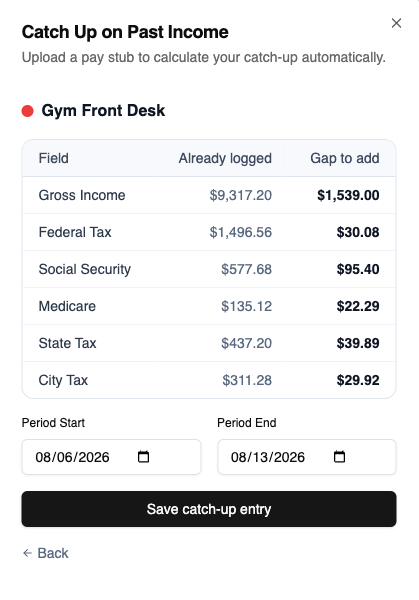Click State Tax already logged $437.20
The image size is (419, 600).
[246, 343]
